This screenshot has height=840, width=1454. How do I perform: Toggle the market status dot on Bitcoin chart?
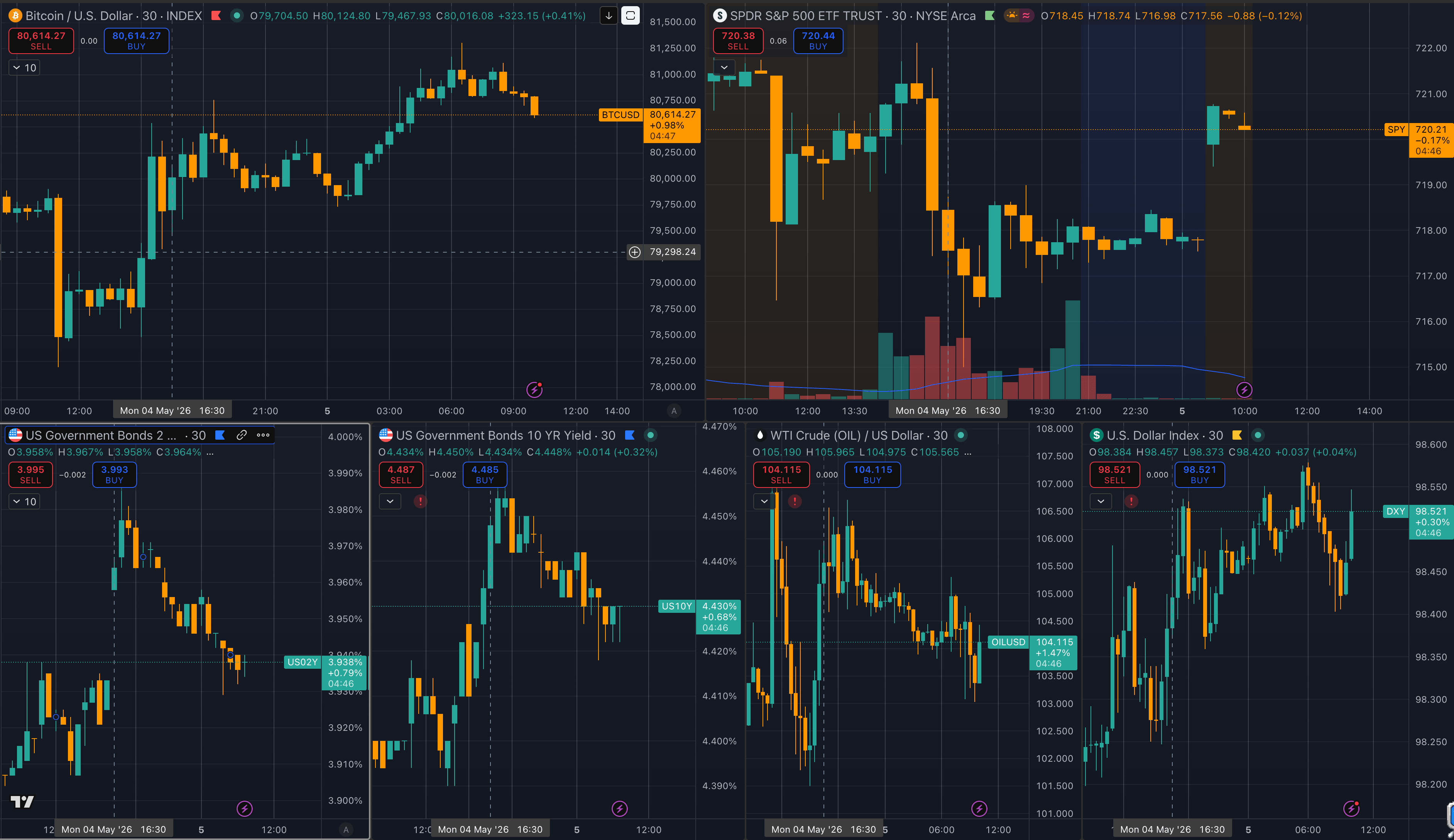click(237, 15)
